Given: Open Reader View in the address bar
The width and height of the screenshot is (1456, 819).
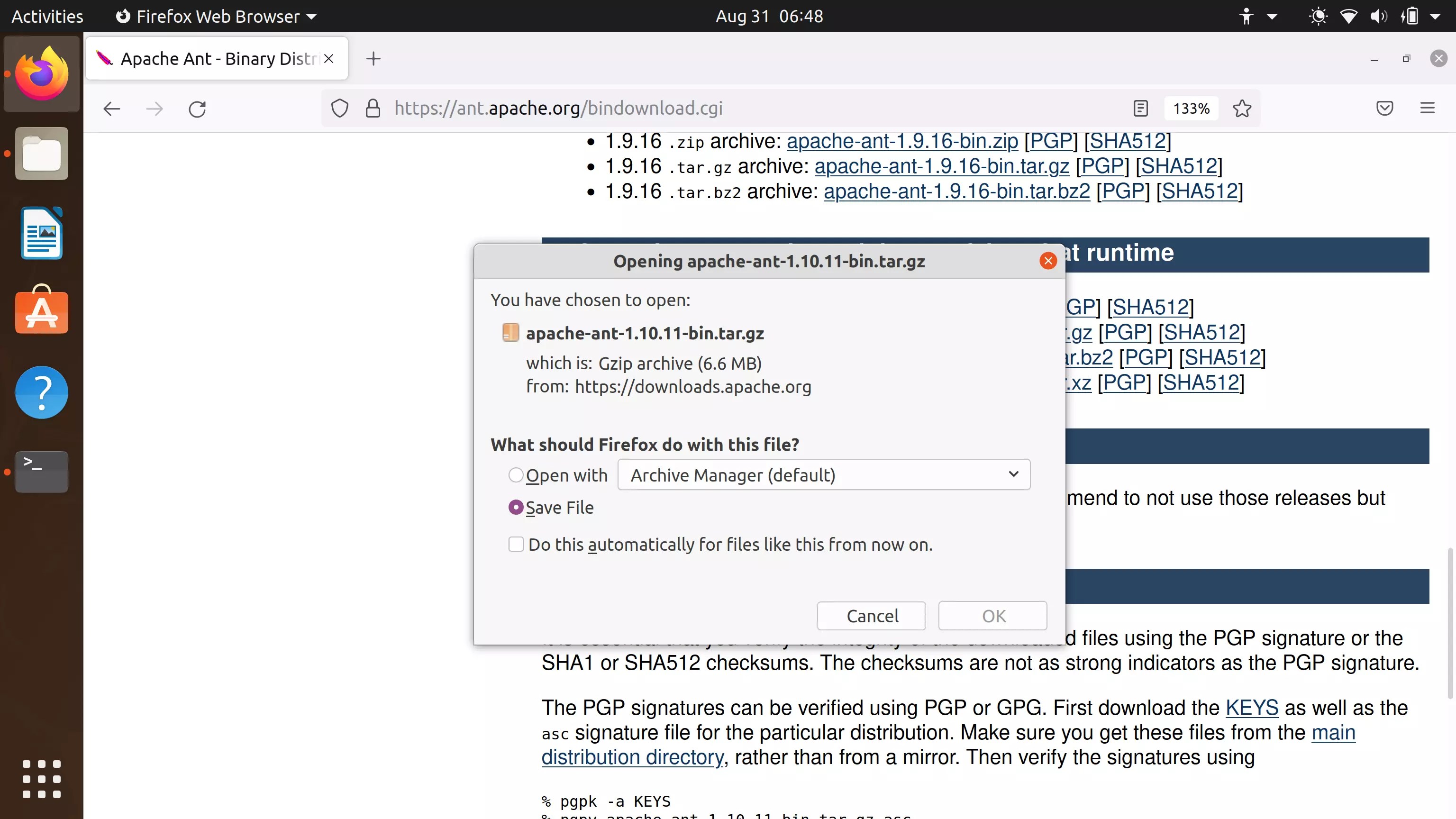Looking at the screenshot, I should point(1140,109).
